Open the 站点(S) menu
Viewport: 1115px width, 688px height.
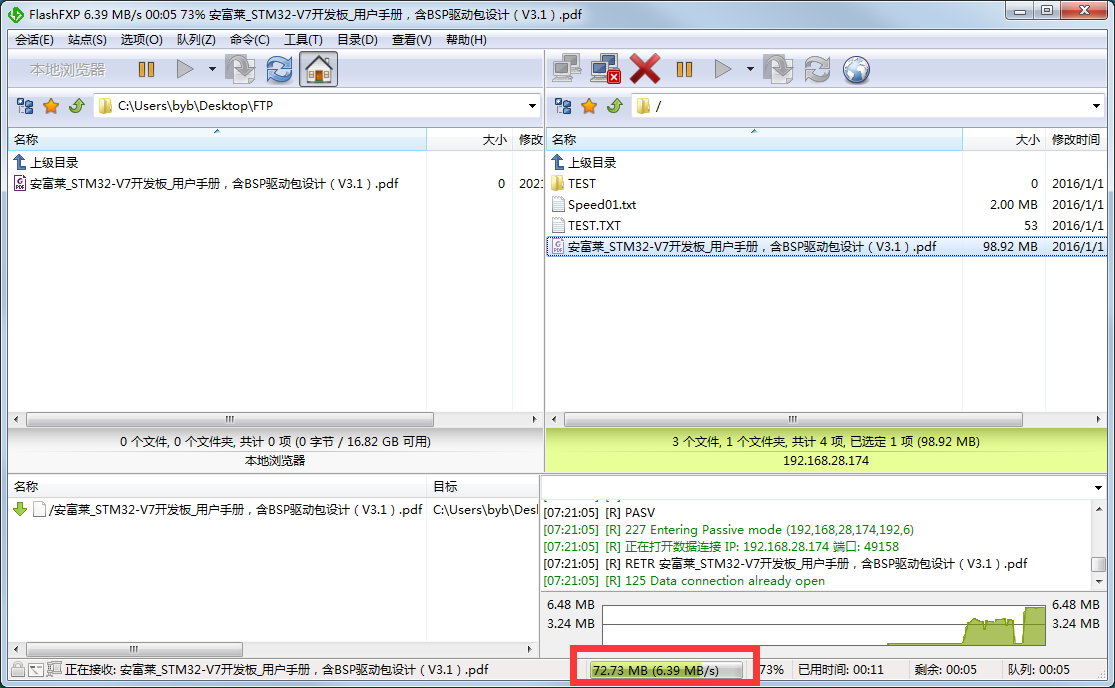click(x=87, y=40)
